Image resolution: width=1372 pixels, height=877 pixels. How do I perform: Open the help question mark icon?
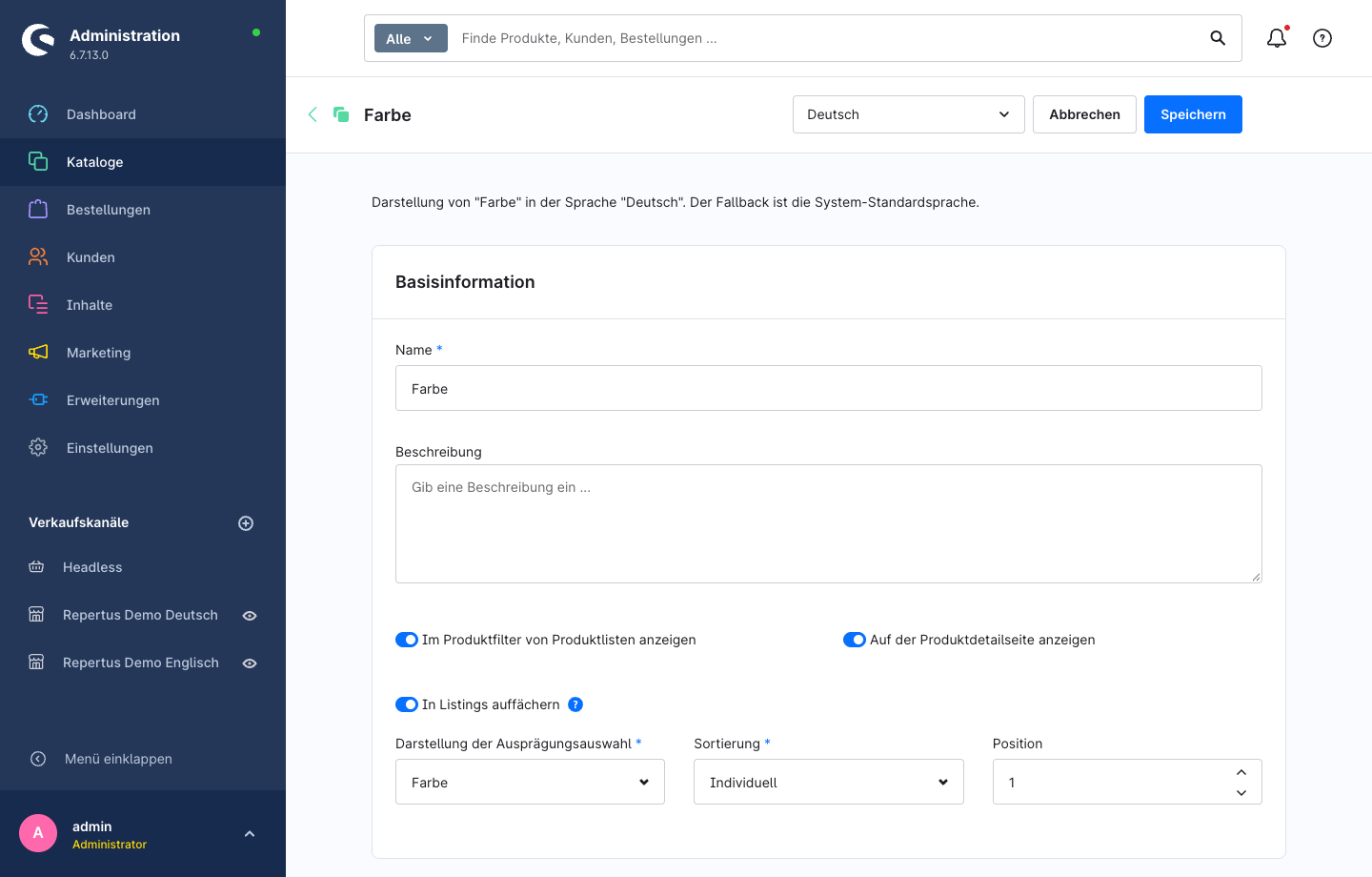(x=1322, y=38)
